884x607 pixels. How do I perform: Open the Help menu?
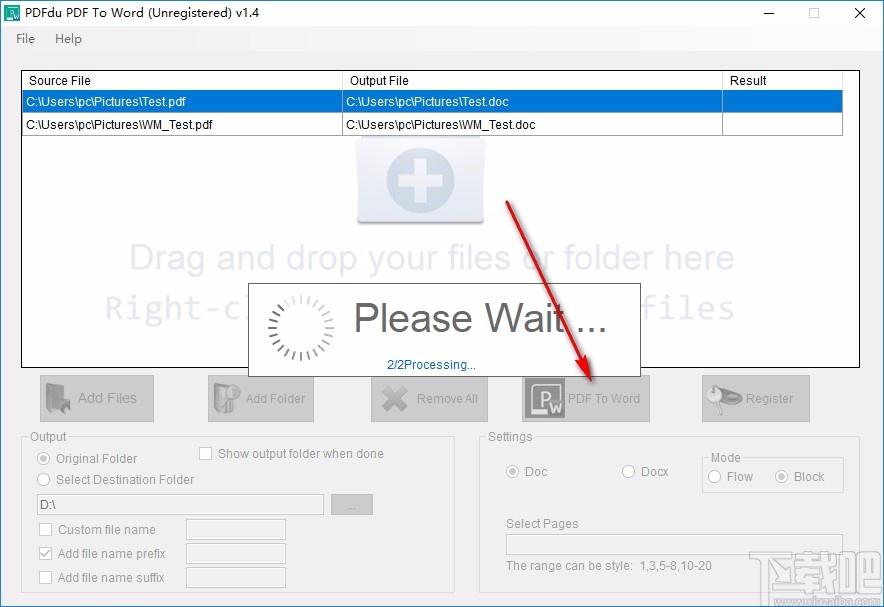pos(68,39)
